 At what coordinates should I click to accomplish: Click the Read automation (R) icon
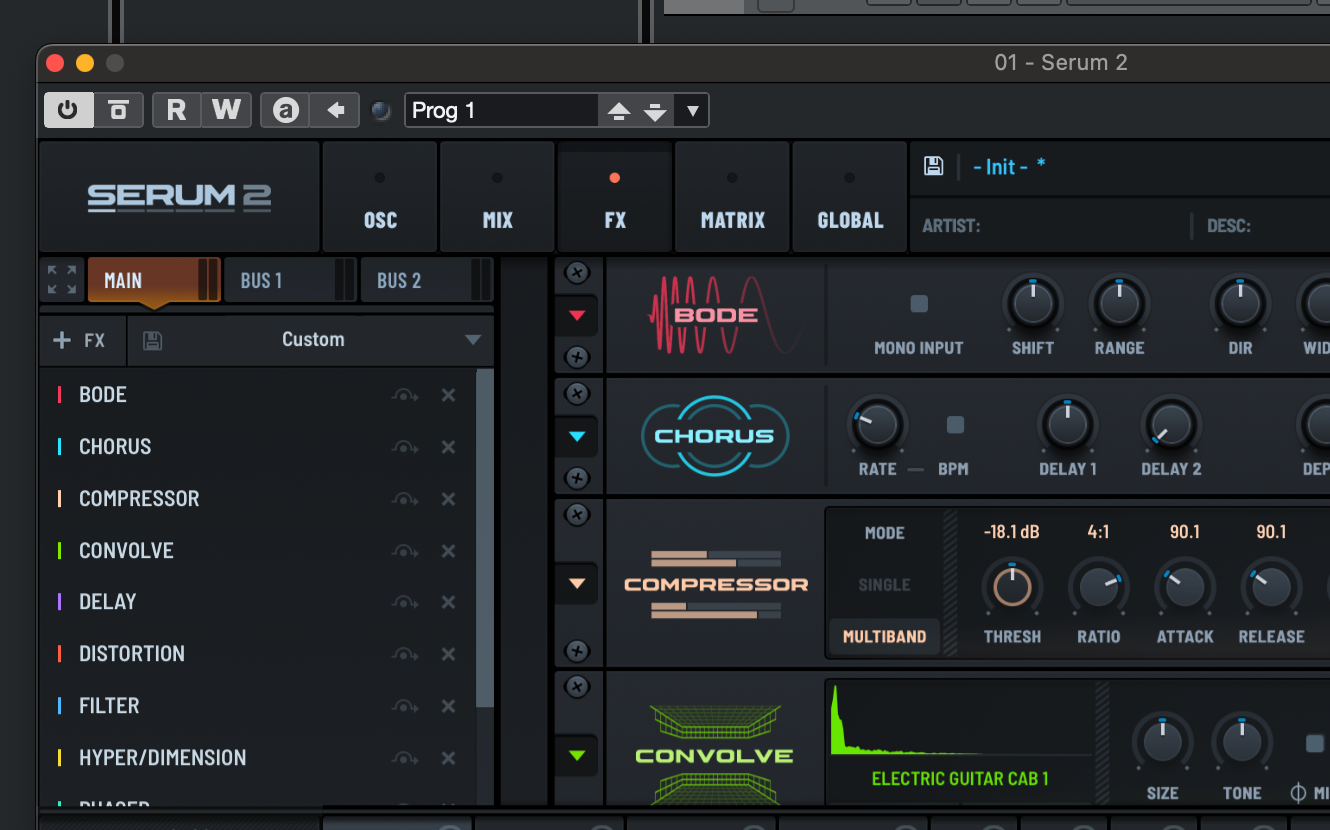pos(176,110)
